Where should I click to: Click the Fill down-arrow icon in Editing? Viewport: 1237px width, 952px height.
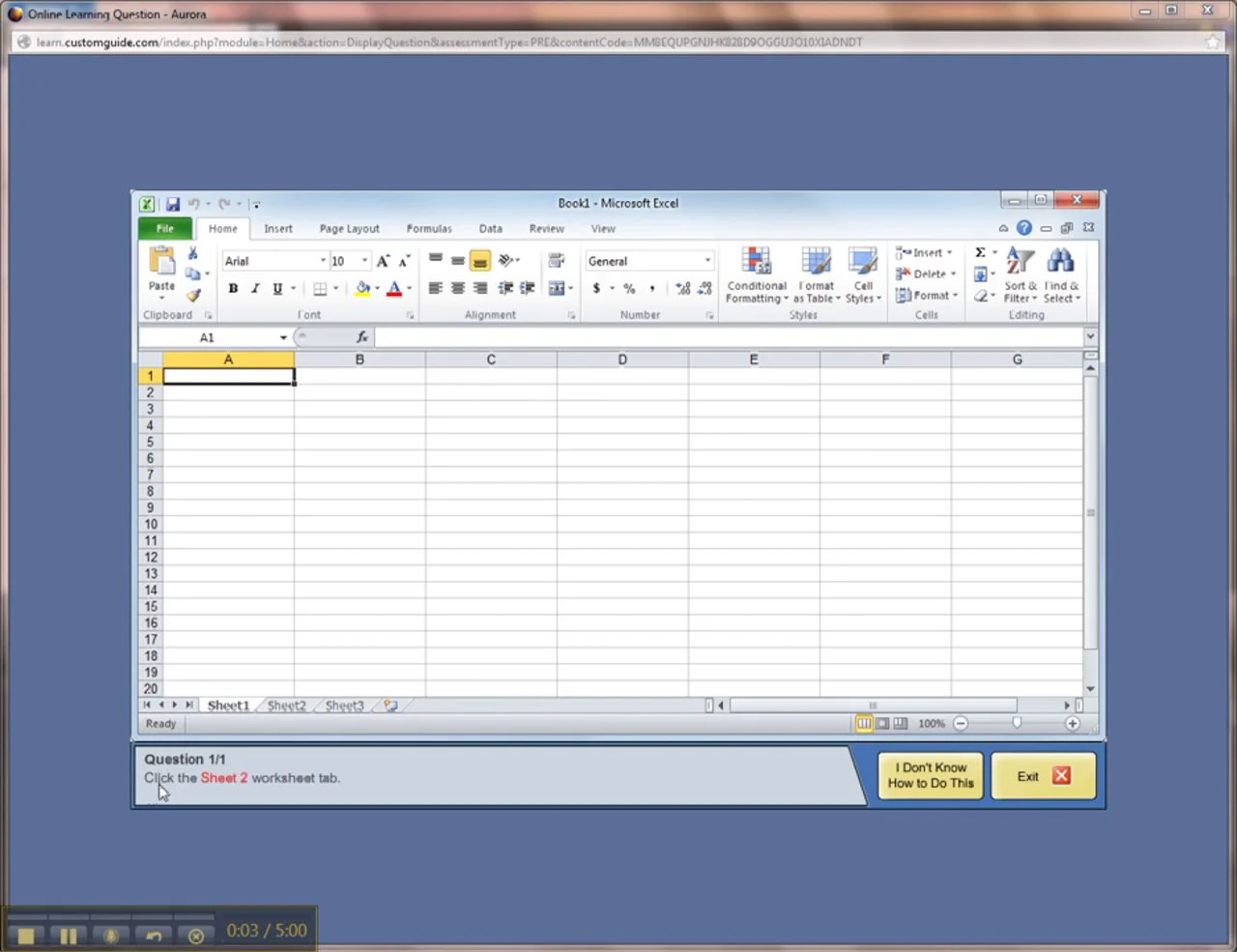coord(980,274)
